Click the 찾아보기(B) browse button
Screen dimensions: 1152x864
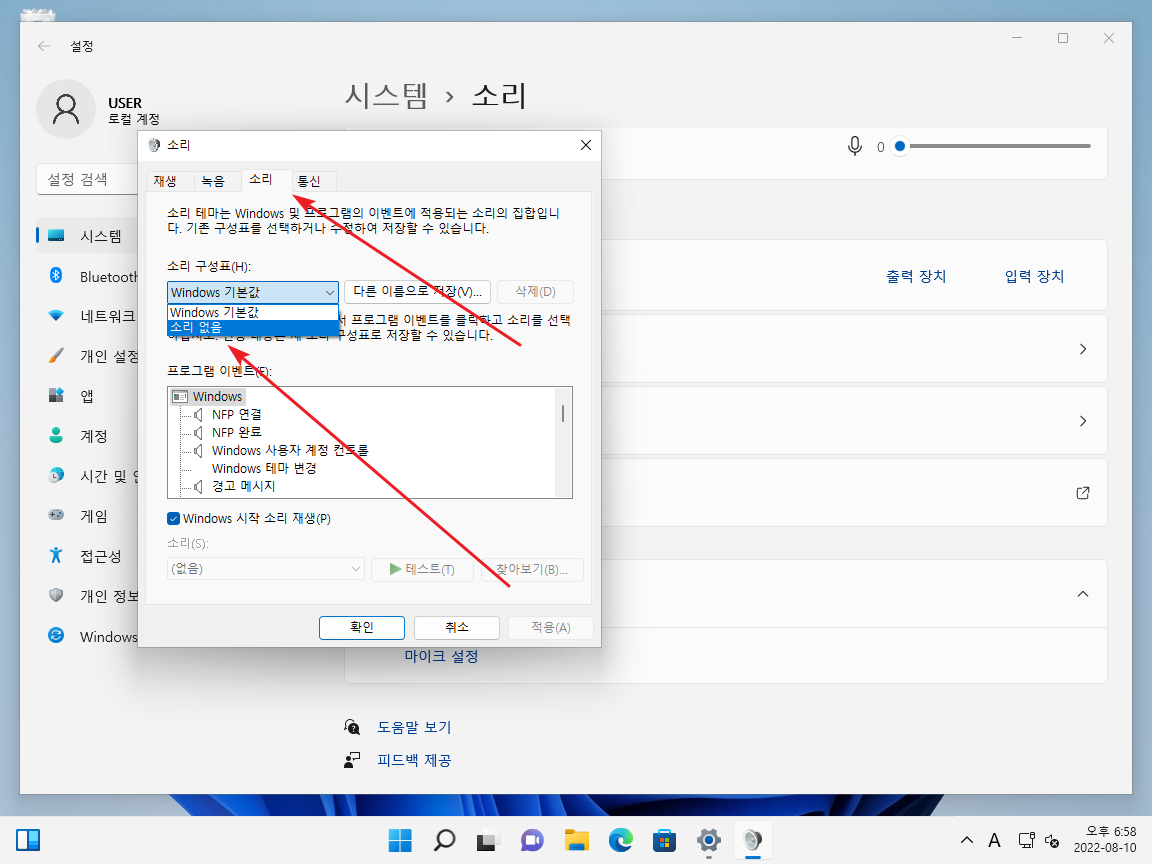(x=532, y=569)
